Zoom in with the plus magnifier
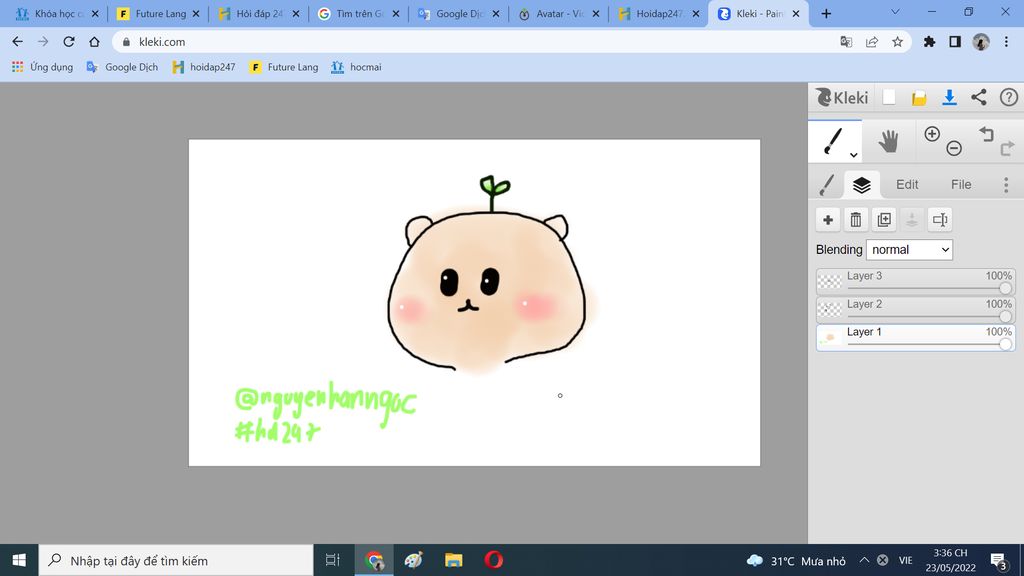The width and height of the screenshot is (1024, 576). pyautogui.click(x=932, y=134)
